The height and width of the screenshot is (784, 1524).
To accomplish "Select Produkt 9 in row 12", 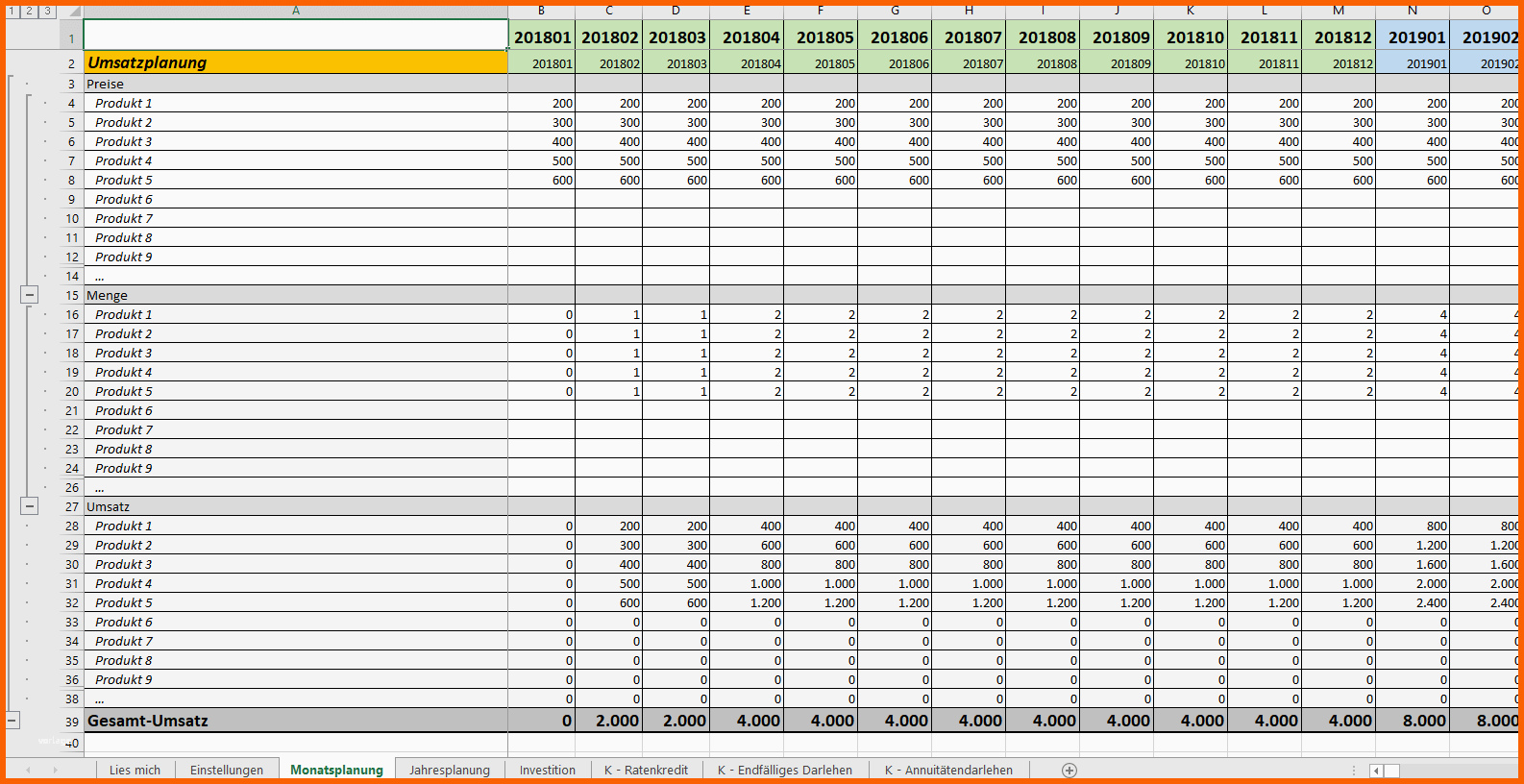I will point(296,257).
